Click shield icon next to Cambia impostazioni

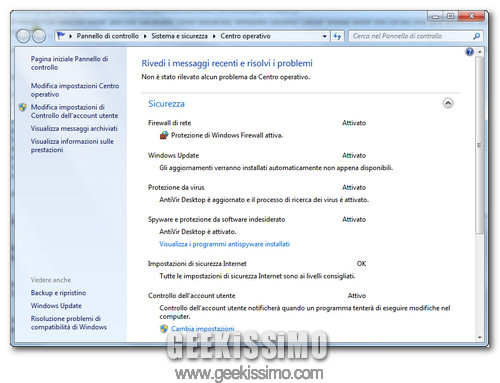point(164,329)
